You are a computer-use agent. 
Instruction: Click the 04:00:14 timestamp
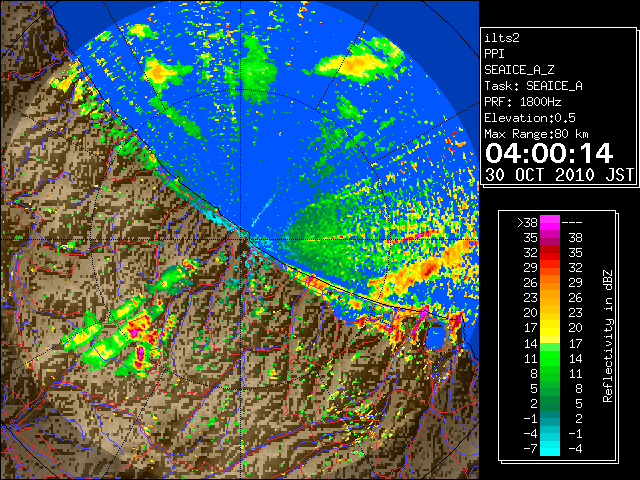(x=549, y=153)
